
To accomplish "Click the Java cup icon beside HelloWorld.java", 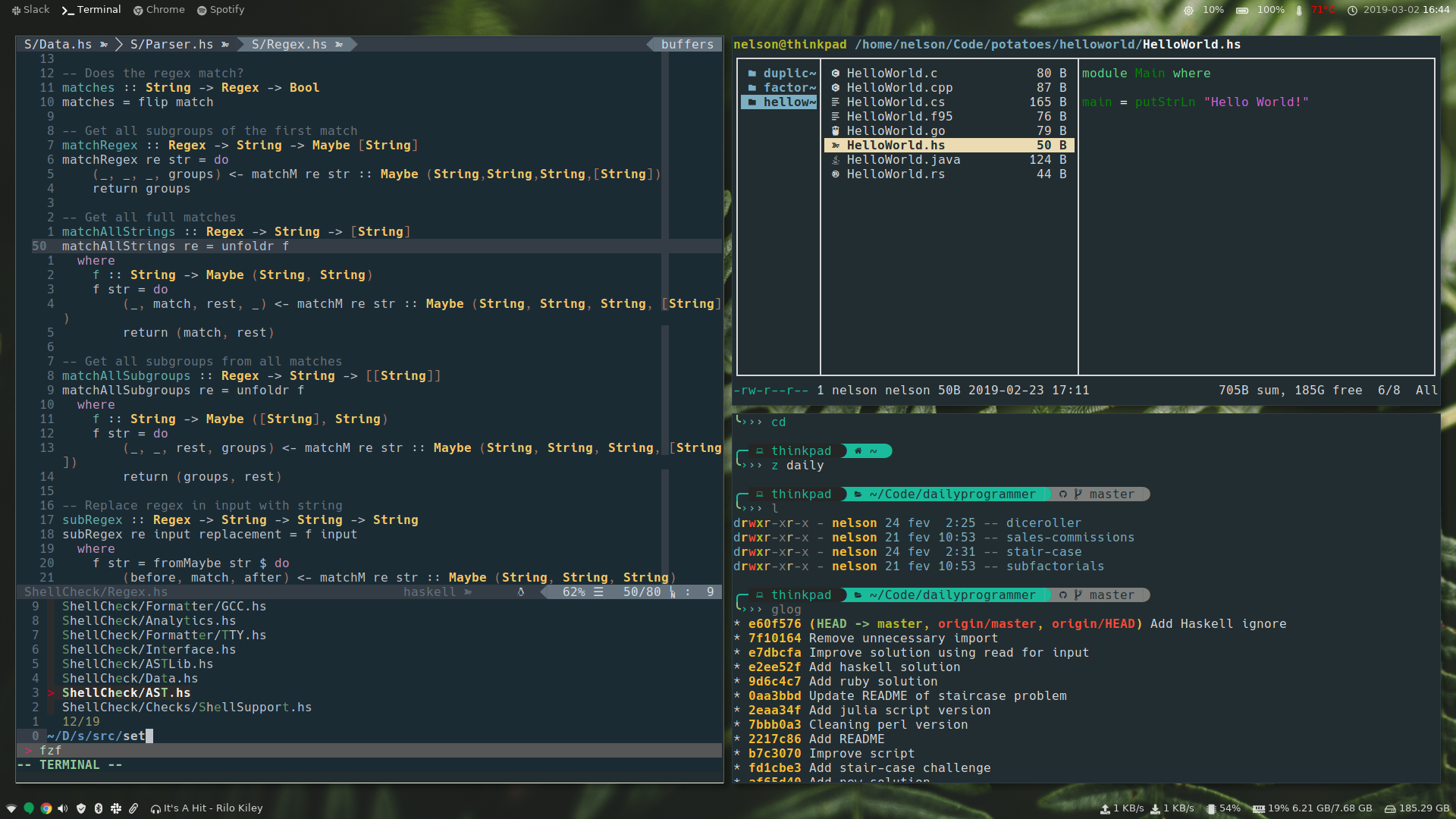I will tap(836, 160).
